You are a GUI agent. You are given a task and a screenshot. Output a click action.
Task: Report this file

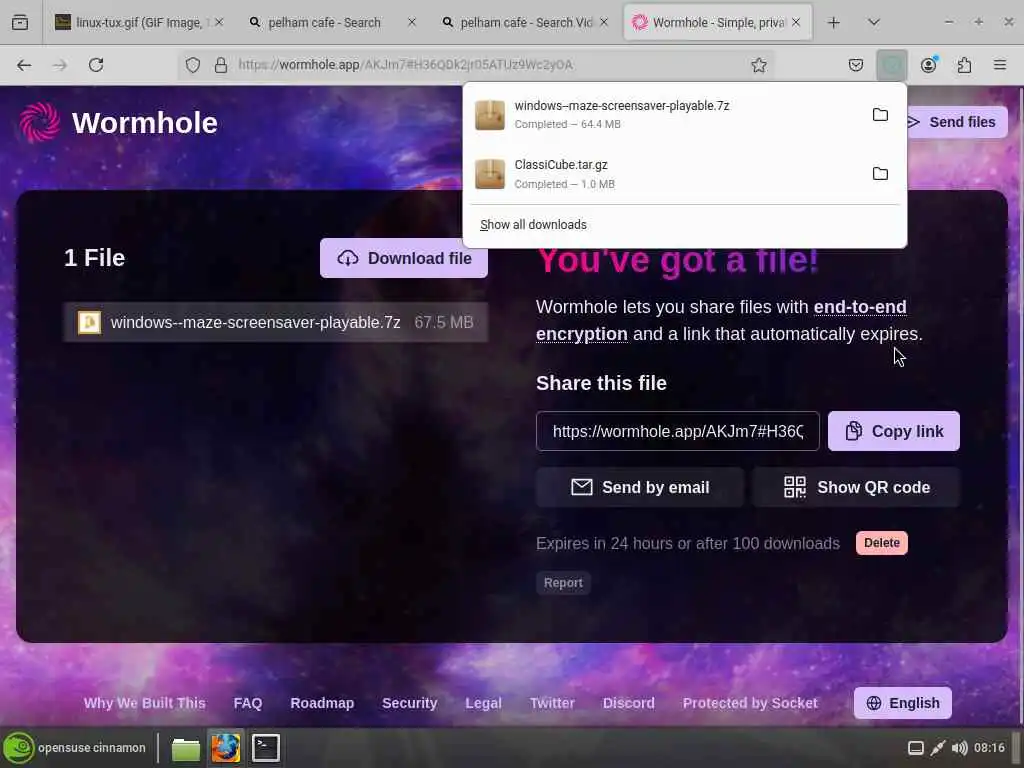tap(563, 583)
